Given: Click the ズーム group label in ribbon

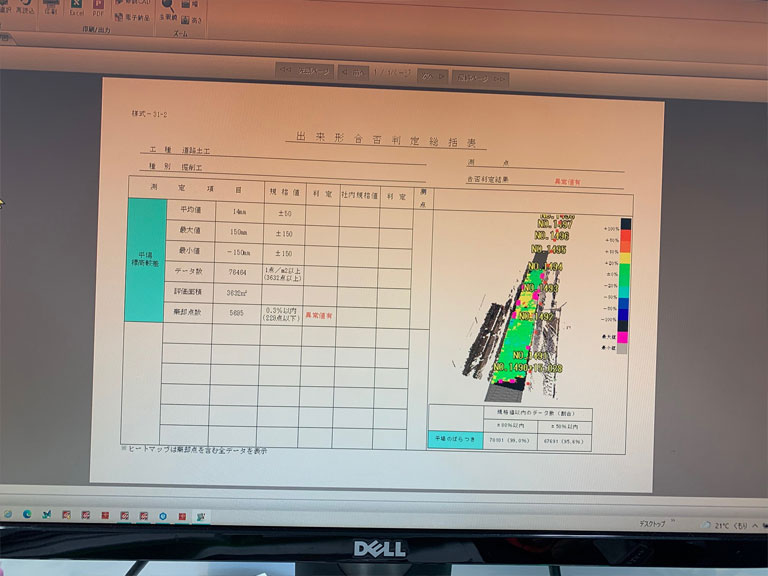Looking at the screenshot, I should 181,33.
